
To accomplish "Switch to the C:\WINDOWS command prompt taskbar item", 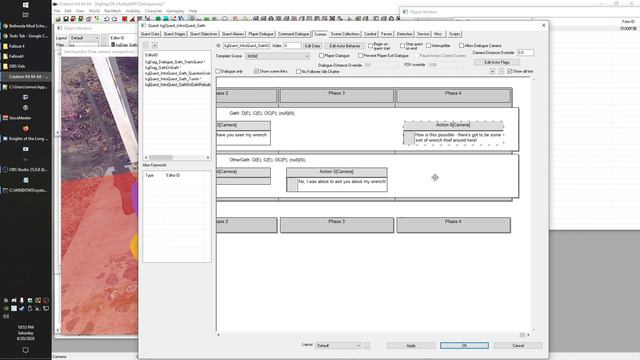I will [25, 190].
